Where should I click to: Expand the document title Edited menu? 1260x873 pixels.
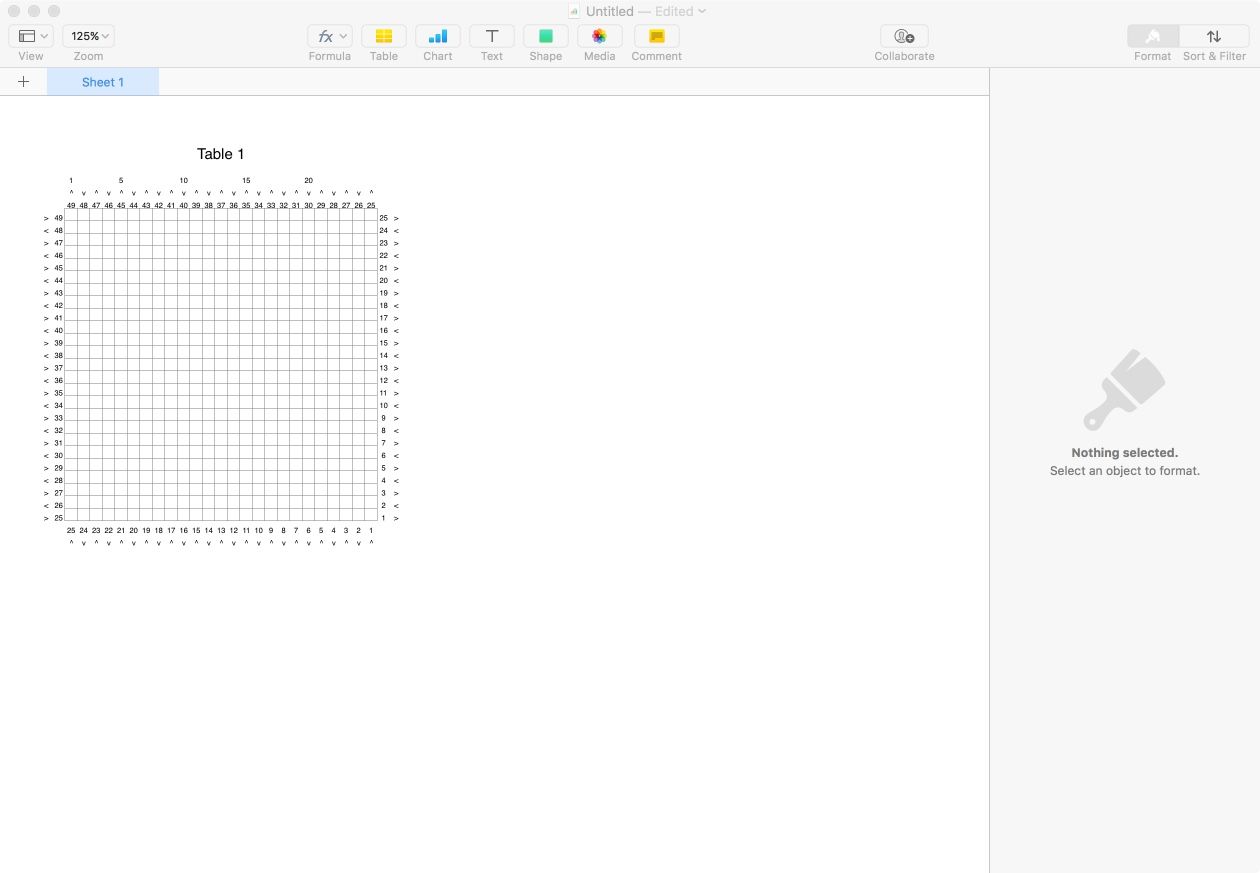pos(701,11)
